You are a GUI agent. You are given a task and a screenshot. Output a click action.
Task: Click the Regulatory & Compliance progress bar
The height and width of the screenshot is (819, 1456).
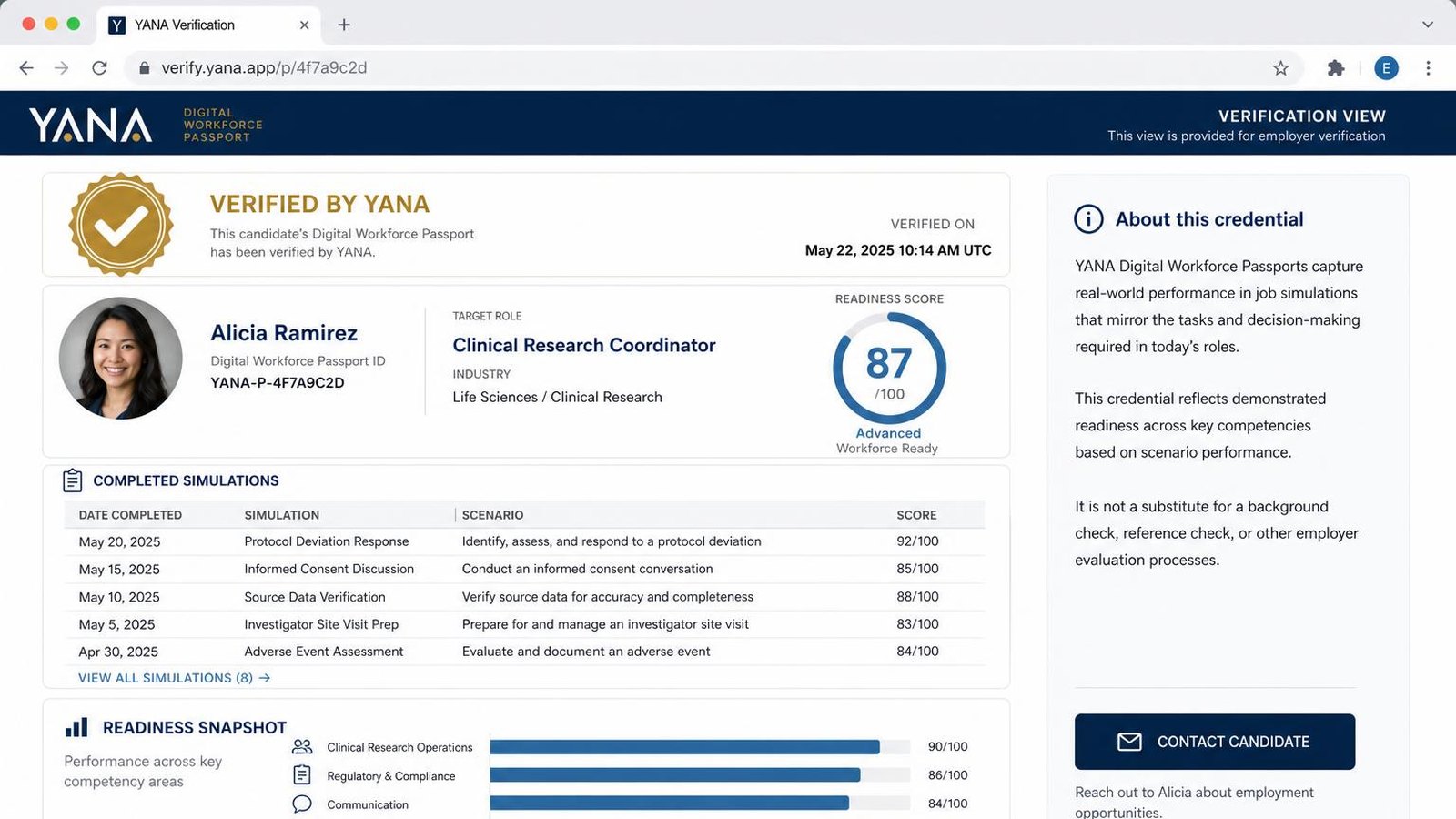coord(700,775)
